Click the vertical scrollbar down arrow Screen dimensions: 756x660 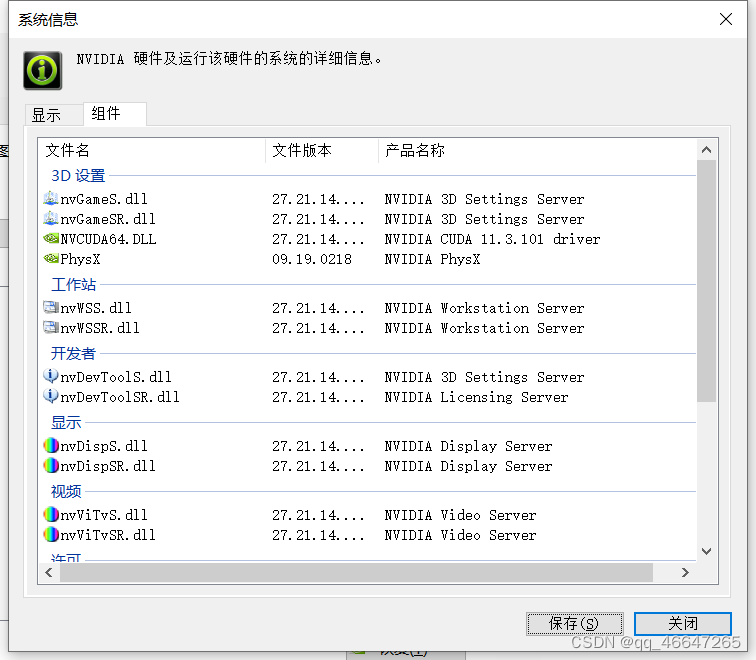pyautogui.click(x=706, y=551)
